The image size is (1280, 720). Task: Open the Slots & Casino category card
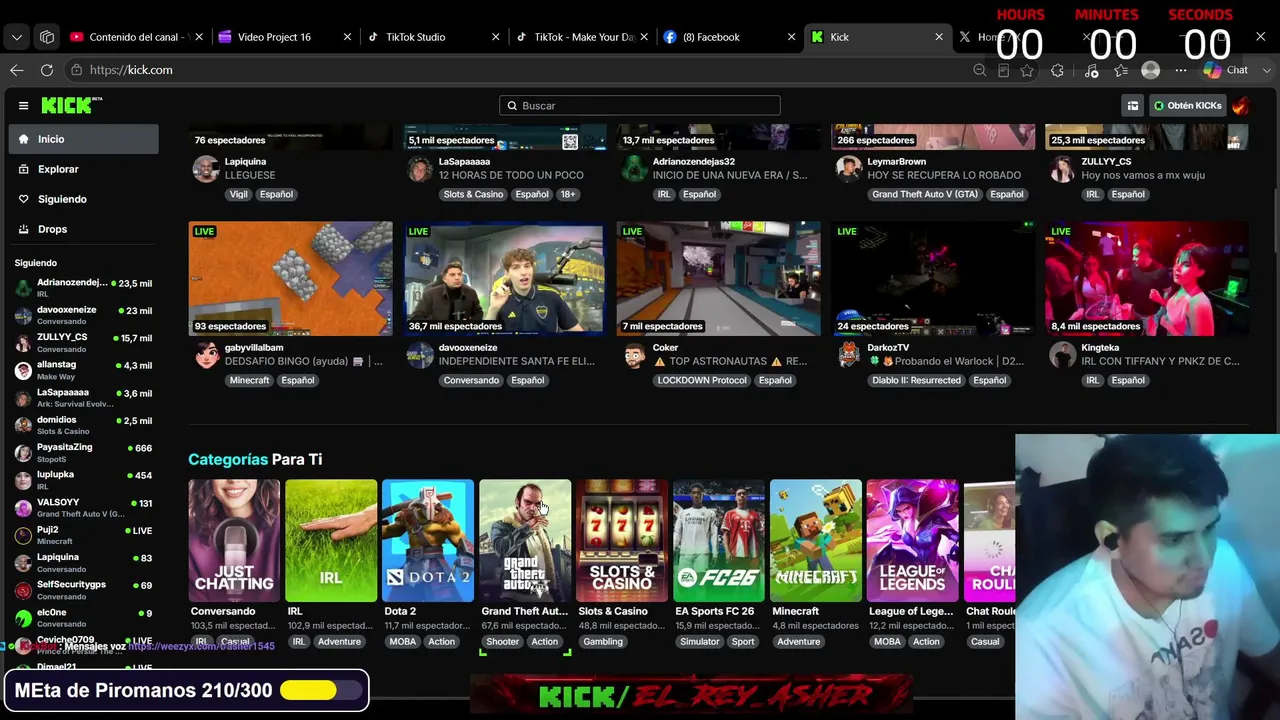coord(622,541)
